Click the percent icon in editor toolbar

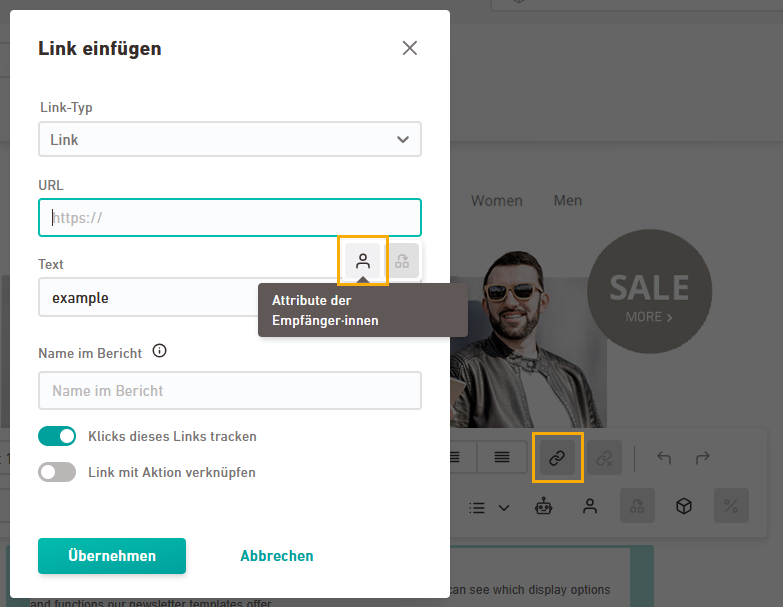[x=731, y=507]
